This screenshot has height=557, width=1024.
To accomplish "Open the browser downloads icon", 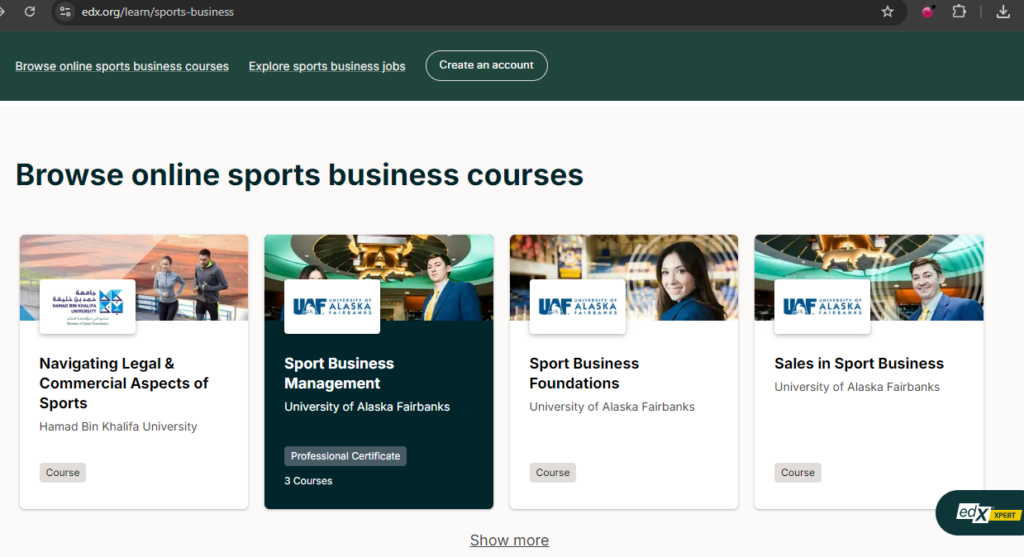I will click(1003, 12).
